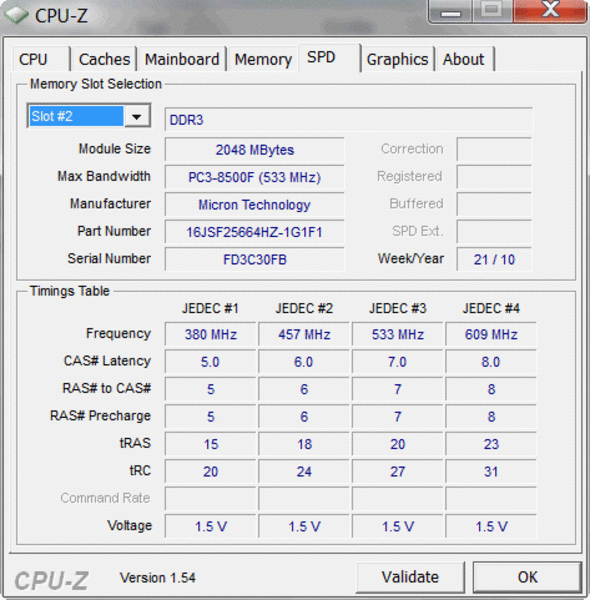Viewport: 590px width, 600px height.
Task: Open the Graphics tab
Action: pos(398,59)
